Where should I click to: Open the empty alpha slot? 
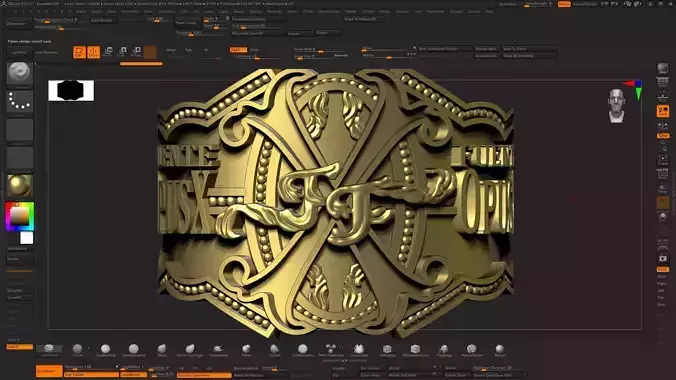pos(19,129)
